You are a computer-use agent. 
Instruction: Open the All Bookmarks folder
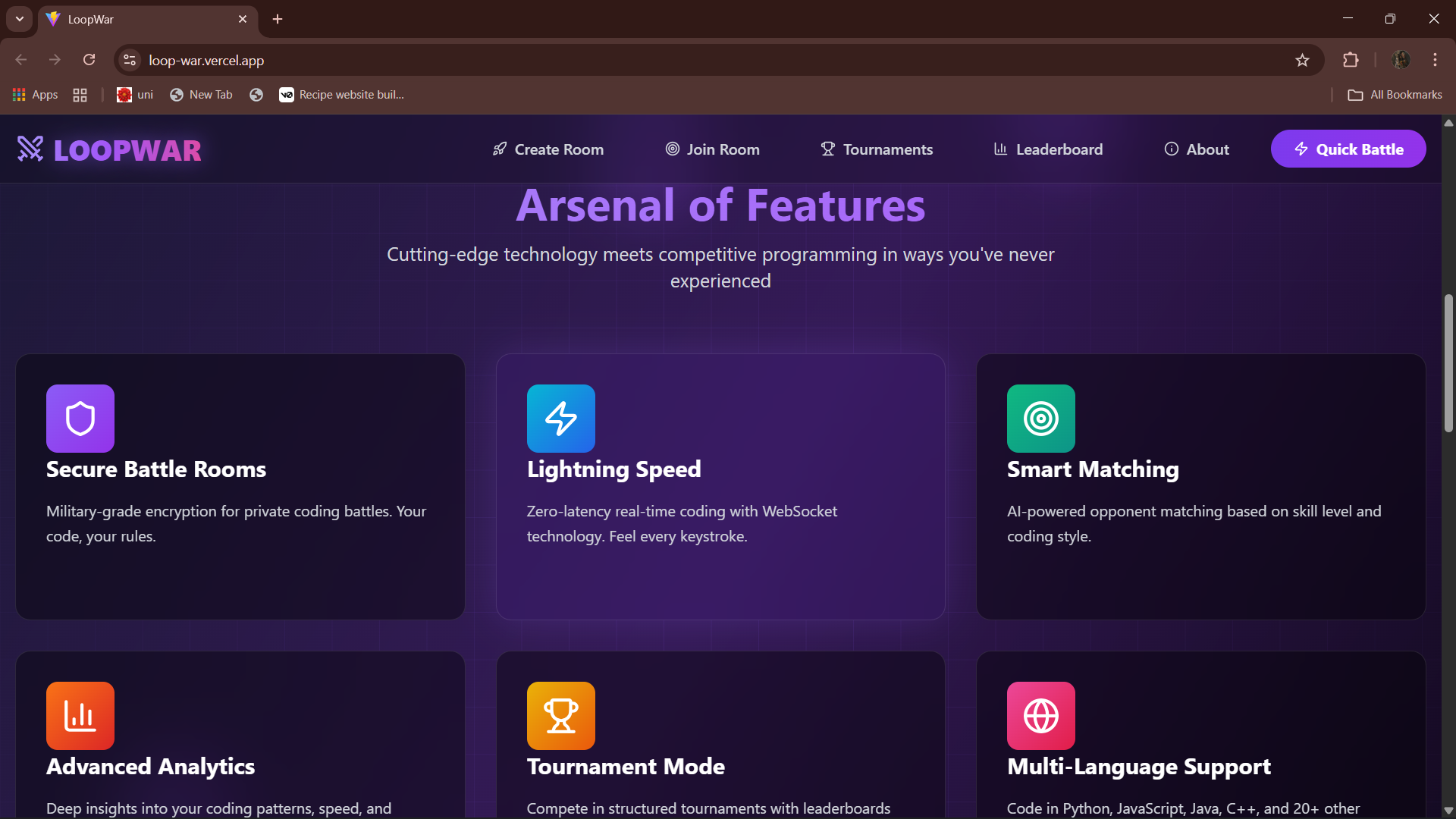click(x=1395, y=95)
